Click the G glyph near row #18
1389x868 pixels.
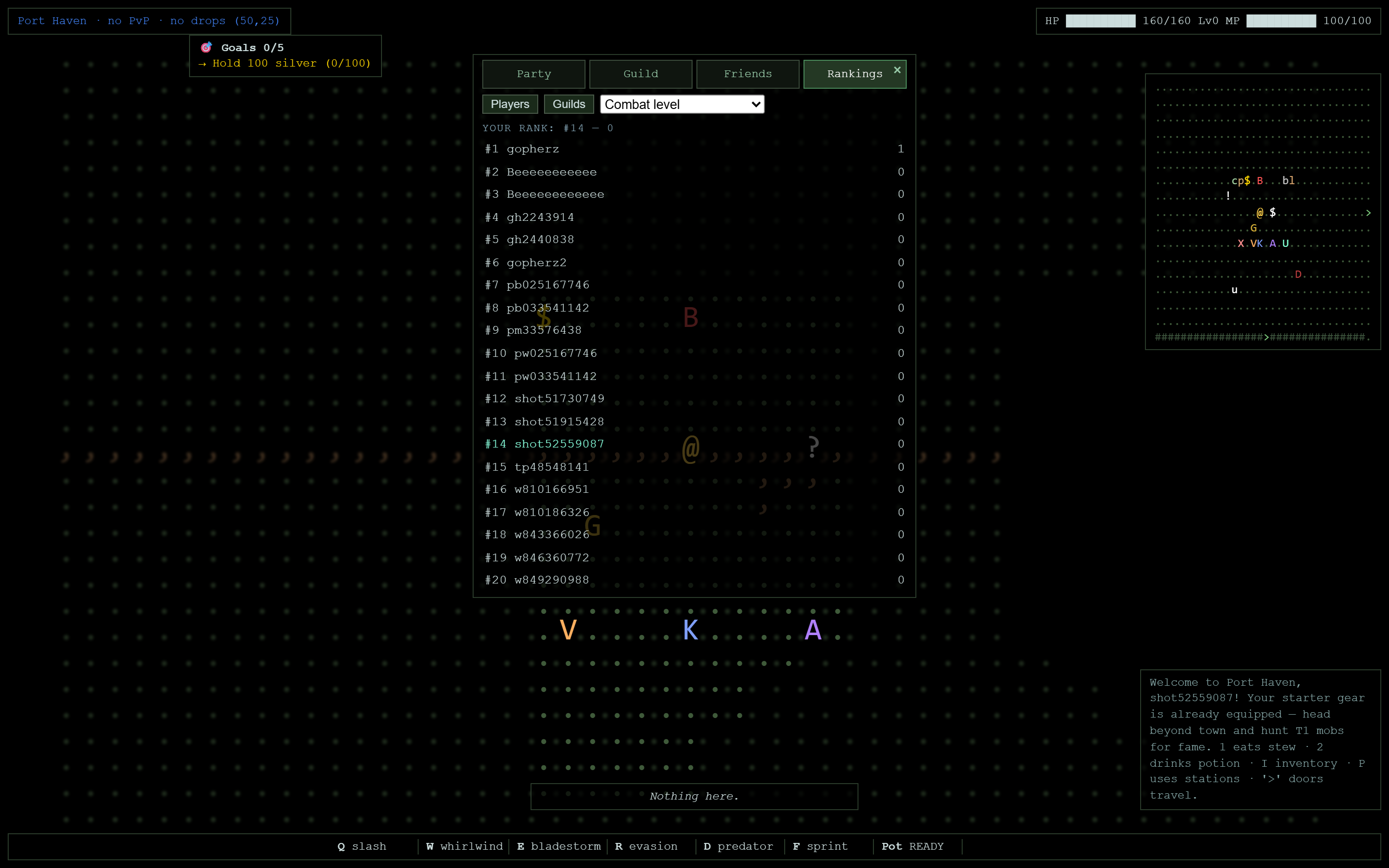[x=592, y=525]
